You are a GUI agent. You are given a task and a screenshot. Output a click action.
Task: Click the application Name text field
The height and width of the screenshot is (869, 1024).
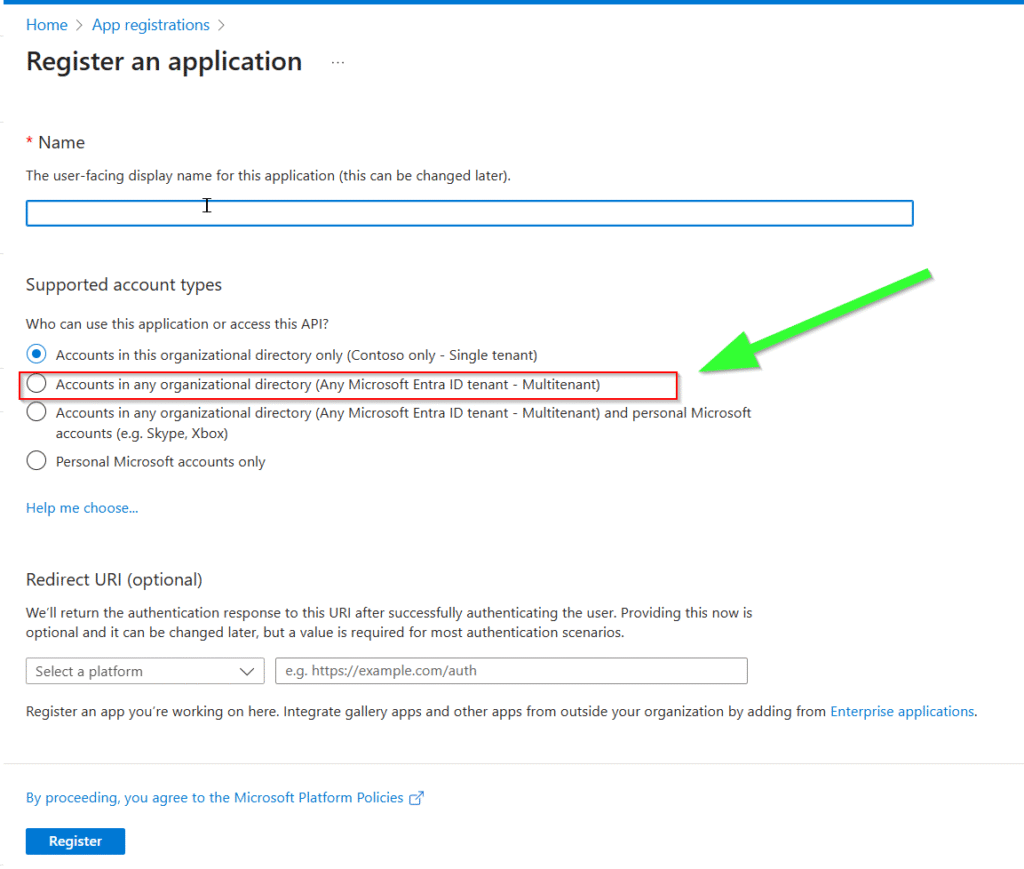tap(469, 213)
